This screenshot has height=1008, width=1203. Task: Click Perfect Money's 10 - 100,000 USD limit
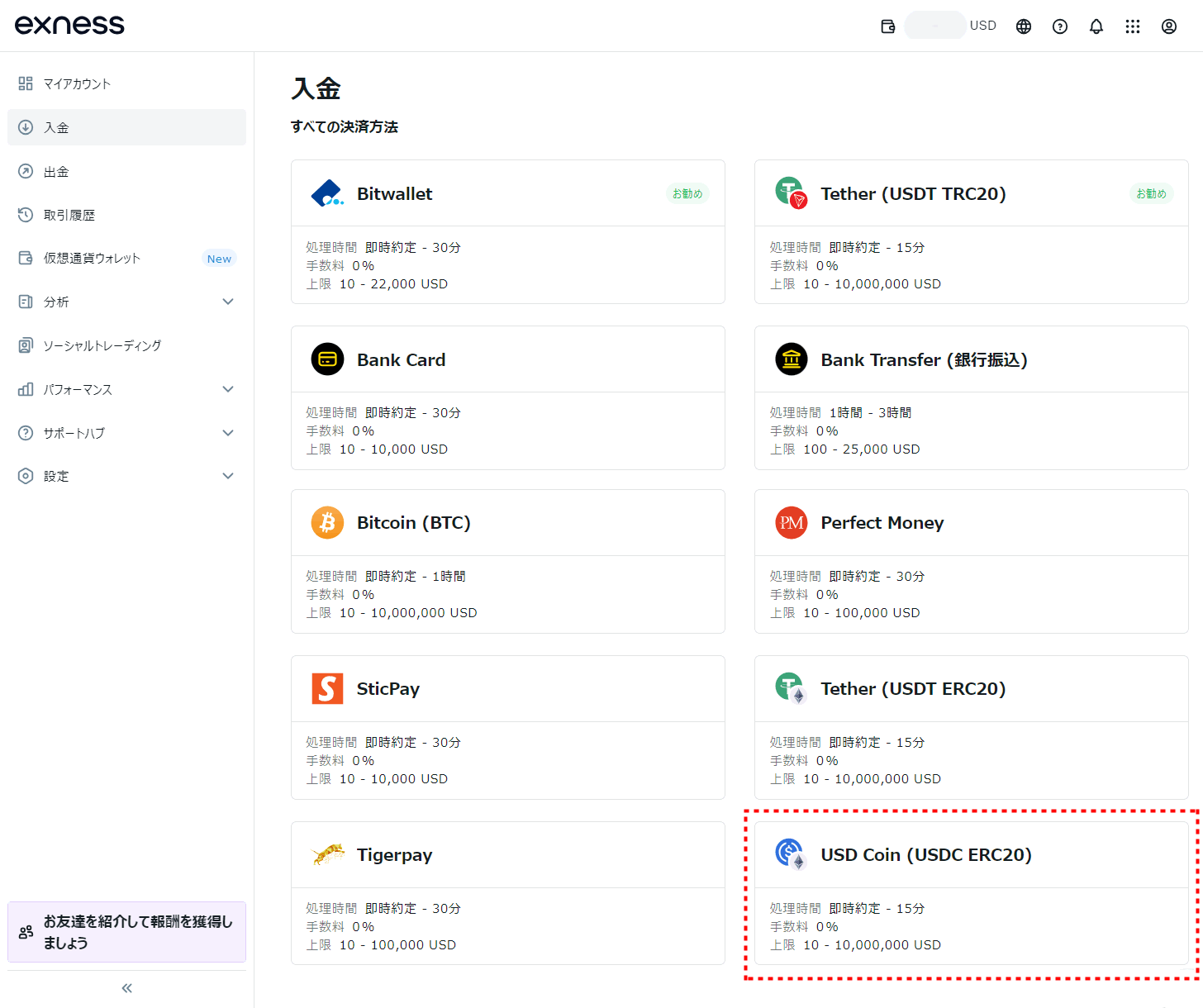pyautogui.click(x=862, y=612)
